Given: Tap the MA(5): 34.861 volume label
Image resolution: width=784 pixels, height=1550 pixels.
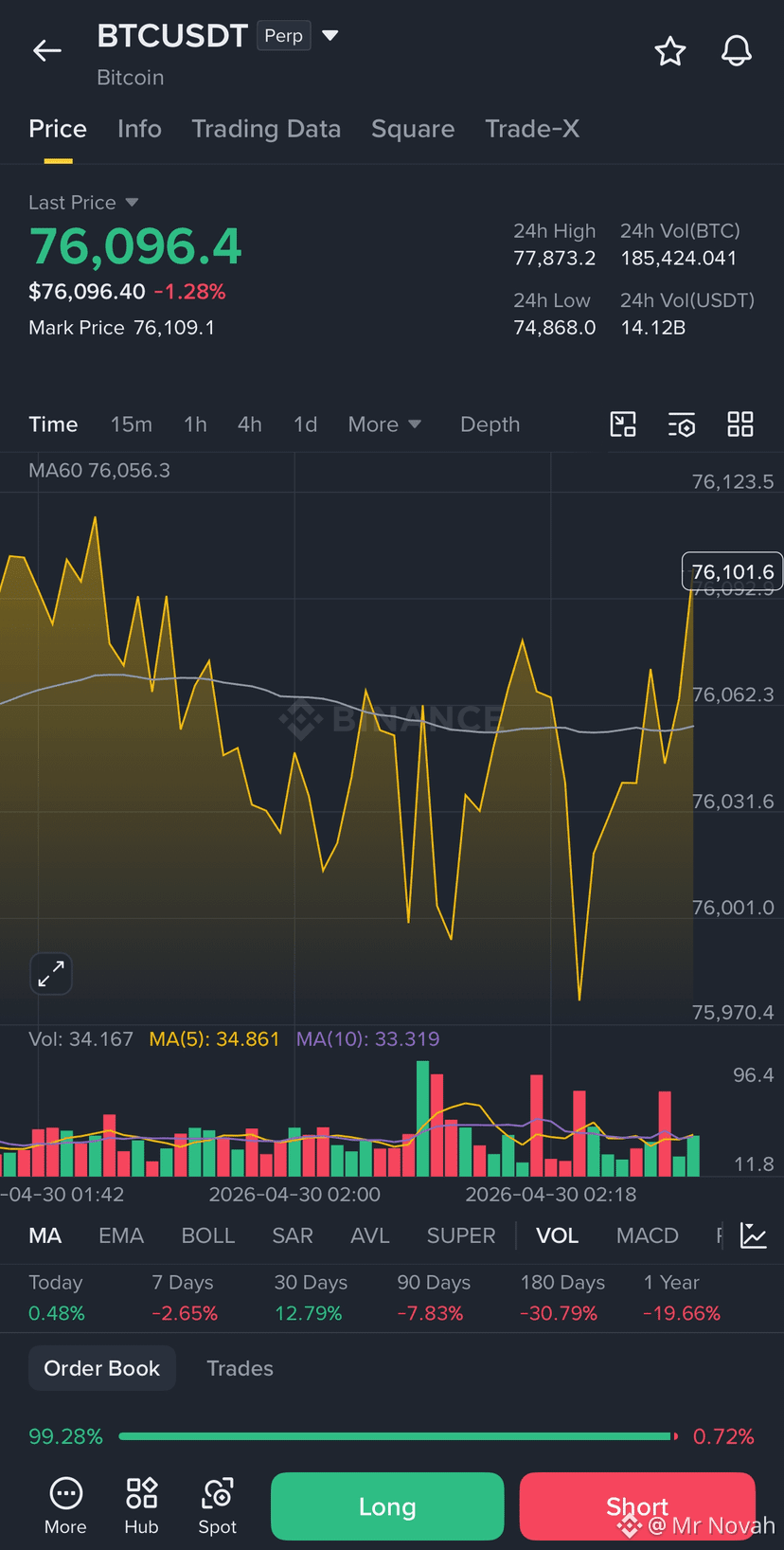Looking at the screenshot, I should 215,1039.
